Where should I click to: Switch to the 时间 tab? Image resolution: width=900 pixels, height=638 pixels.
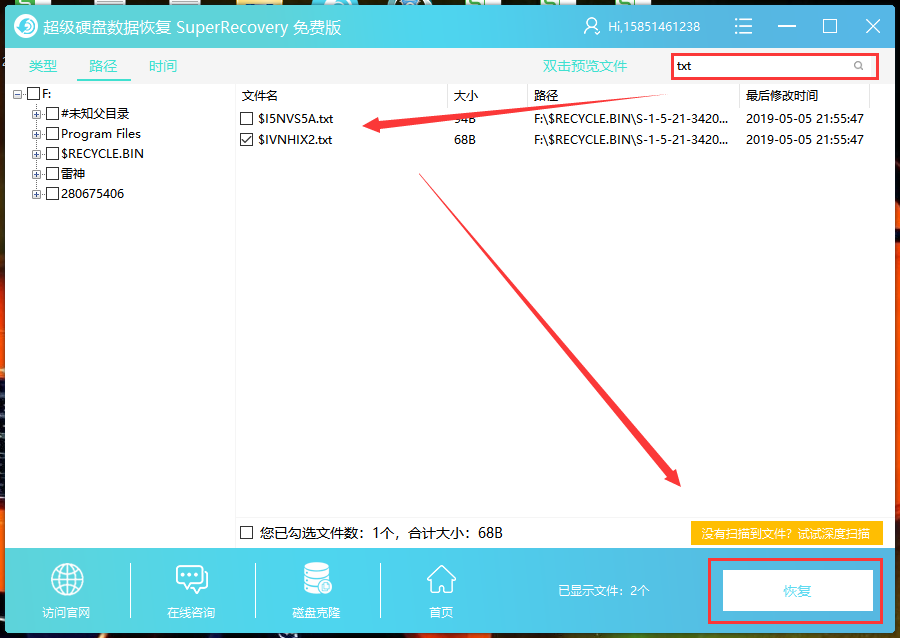(163, 66)
